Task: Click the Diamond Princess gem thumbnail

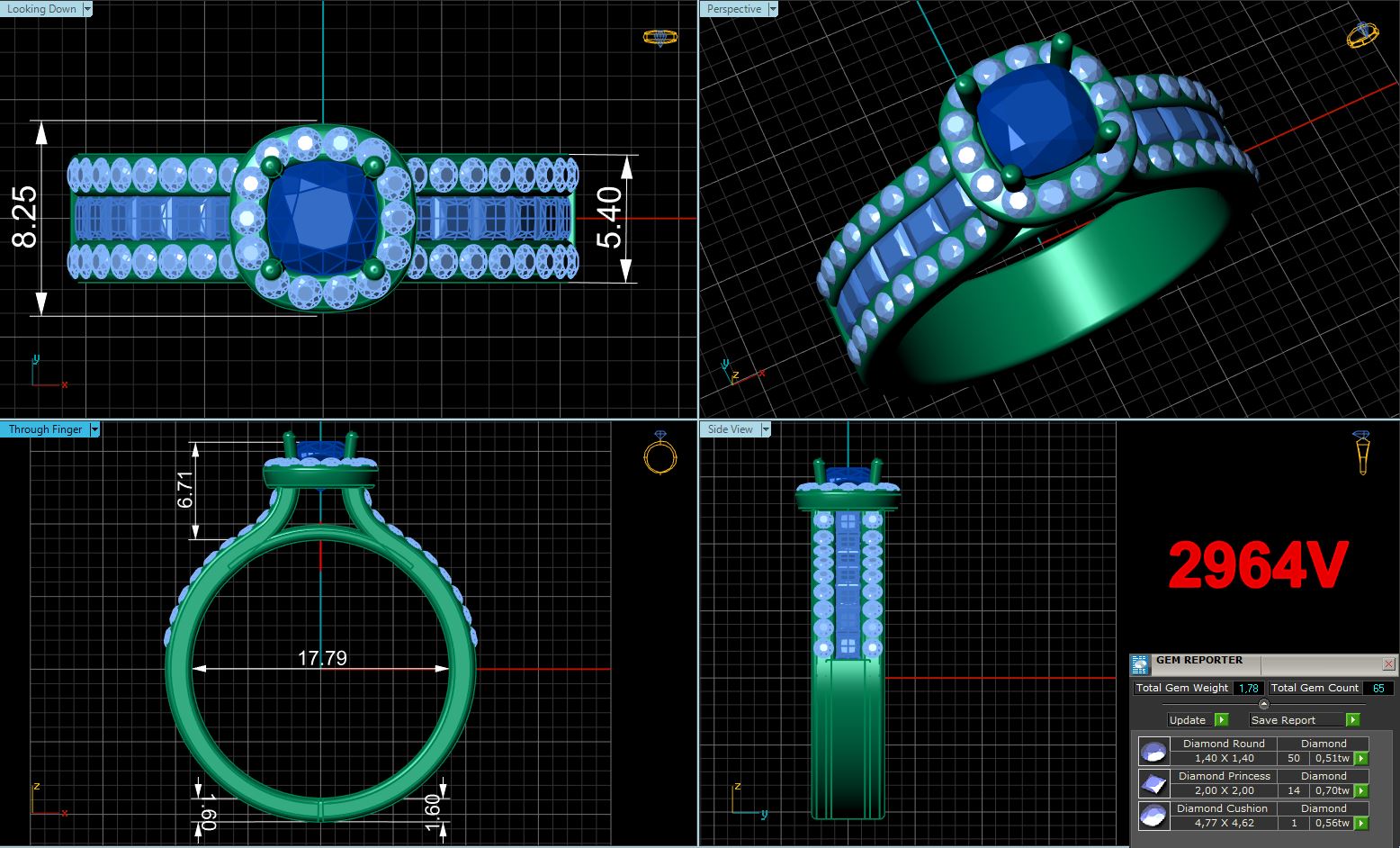Action: (x=1153, y=783)
